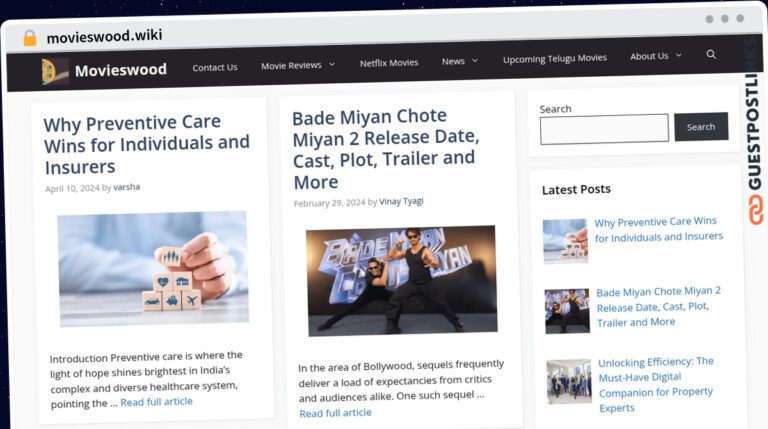Focus the sidebar Search input field
768x429 pixels.
(604, 129)
